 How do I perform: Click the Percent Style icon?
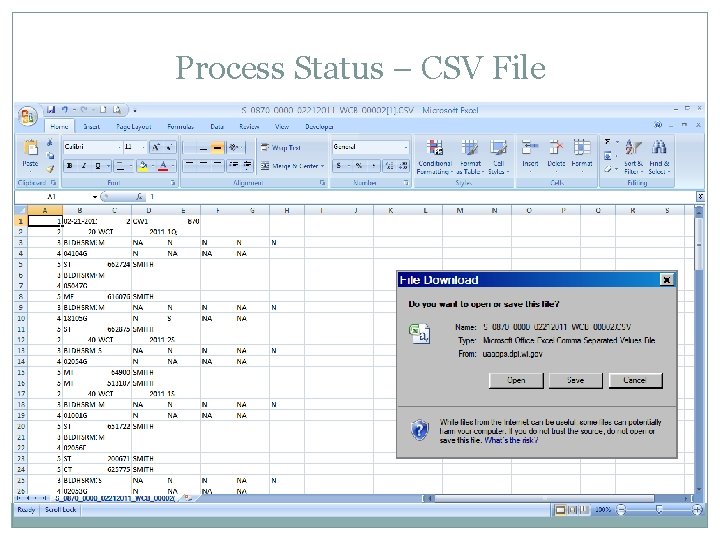tap(358, 165)
